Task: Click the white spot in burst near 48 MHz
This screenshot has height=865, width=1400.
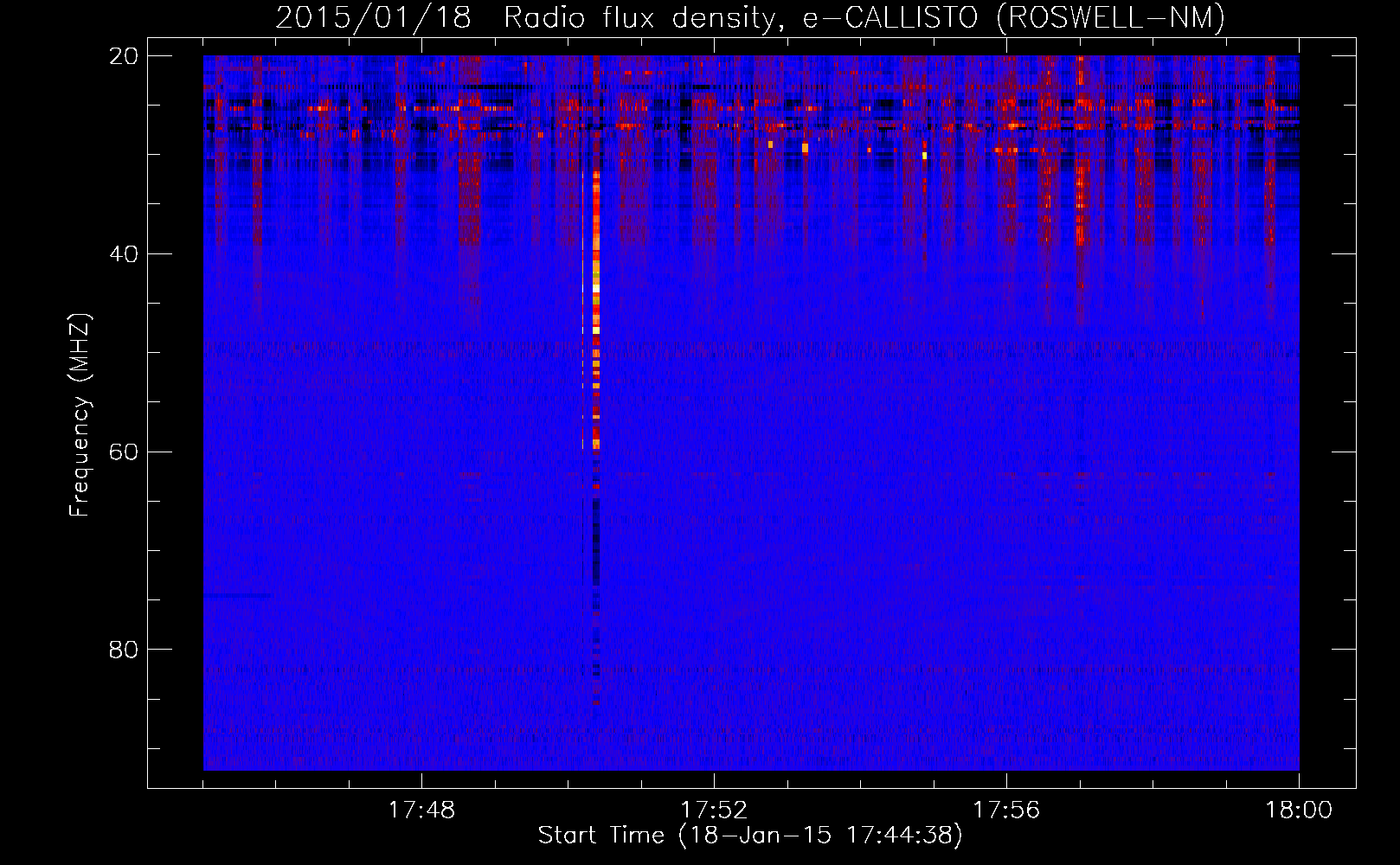Action: pos(596,330)
